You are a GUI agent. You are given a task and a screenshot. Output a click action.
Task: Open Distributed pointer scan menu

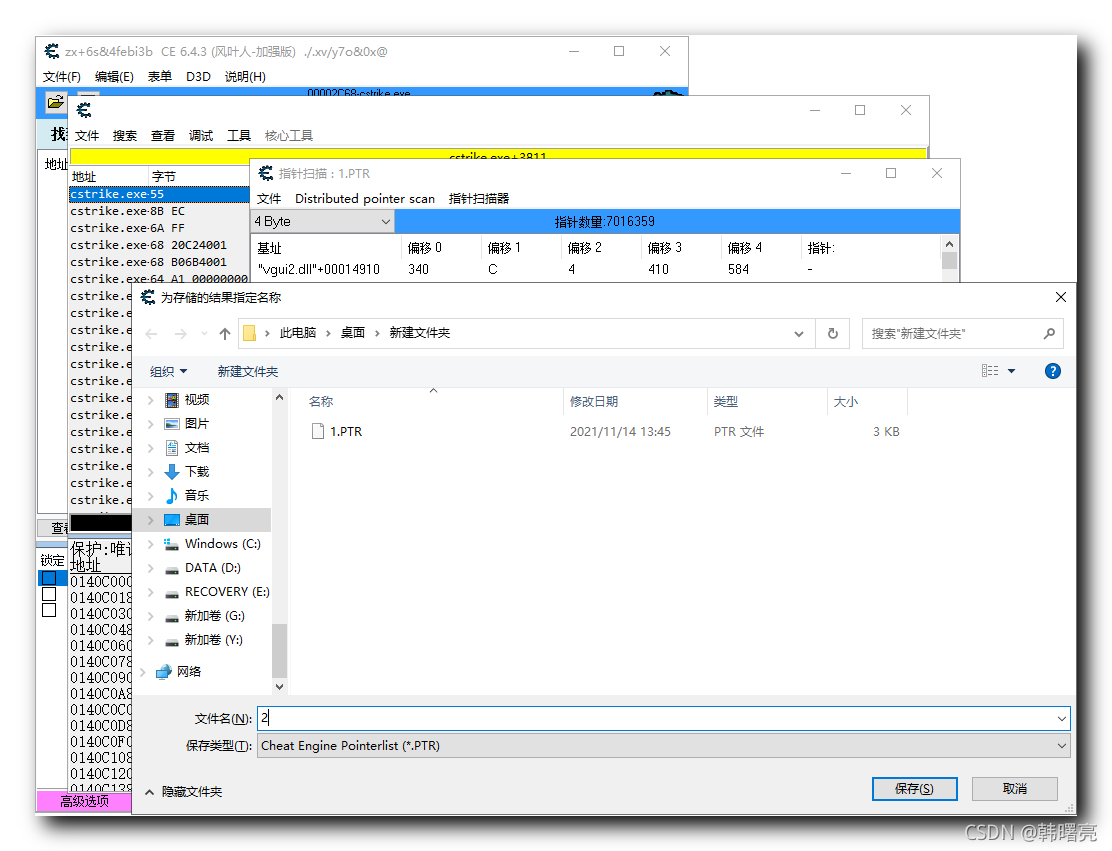click(365, 199)
